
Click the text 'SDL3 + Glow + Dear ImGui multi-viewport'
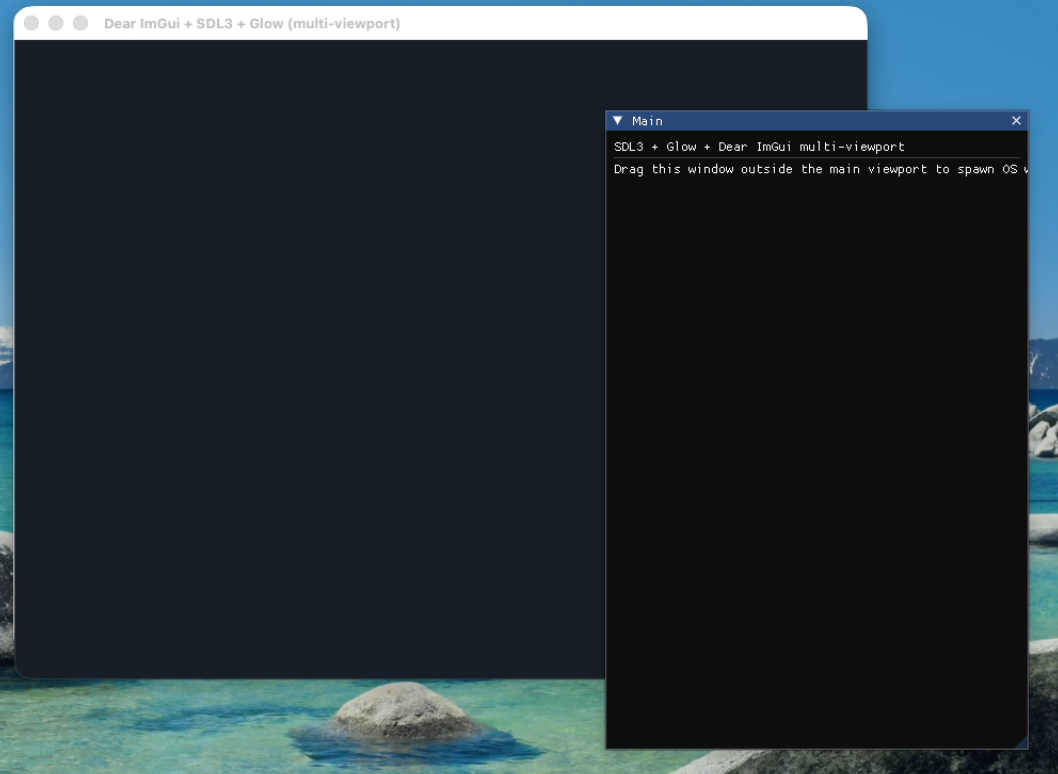[759, 146]
